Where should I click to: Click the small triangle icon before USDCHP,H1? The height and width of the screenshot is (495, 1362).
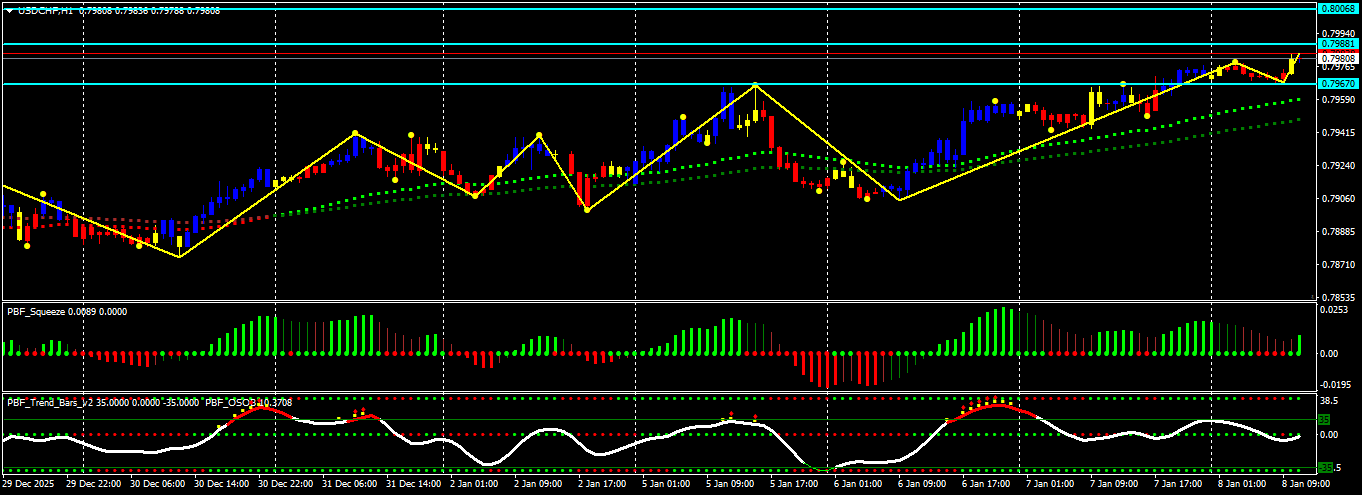(9, 9)
